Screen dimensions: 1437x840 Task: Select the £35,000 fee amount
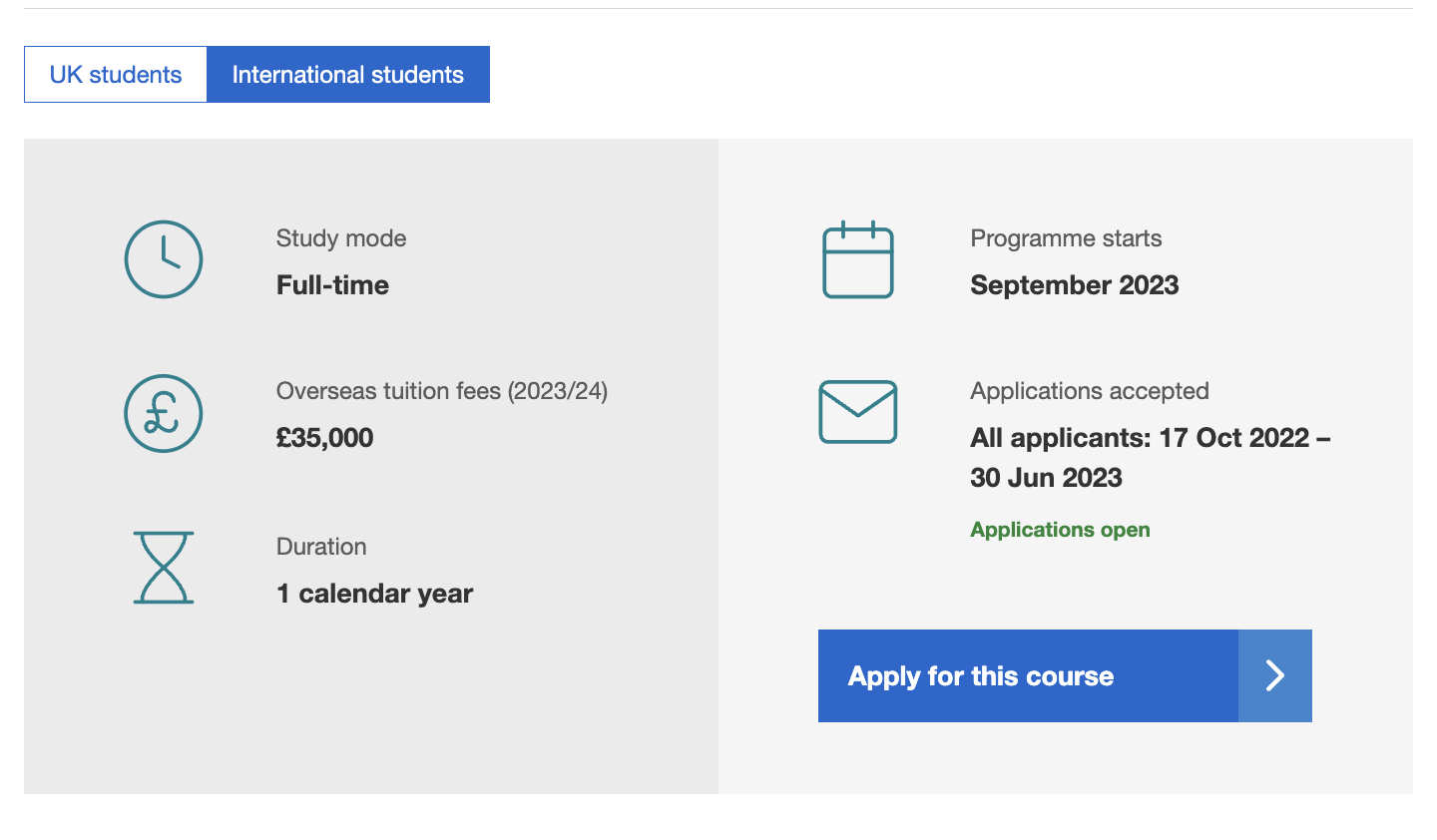pos(324,437)
